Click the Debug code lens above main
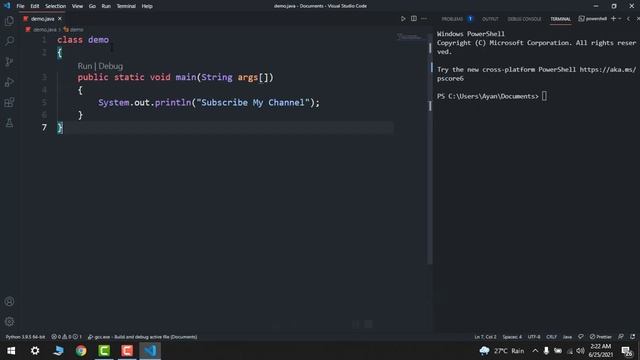 (111, 66)
